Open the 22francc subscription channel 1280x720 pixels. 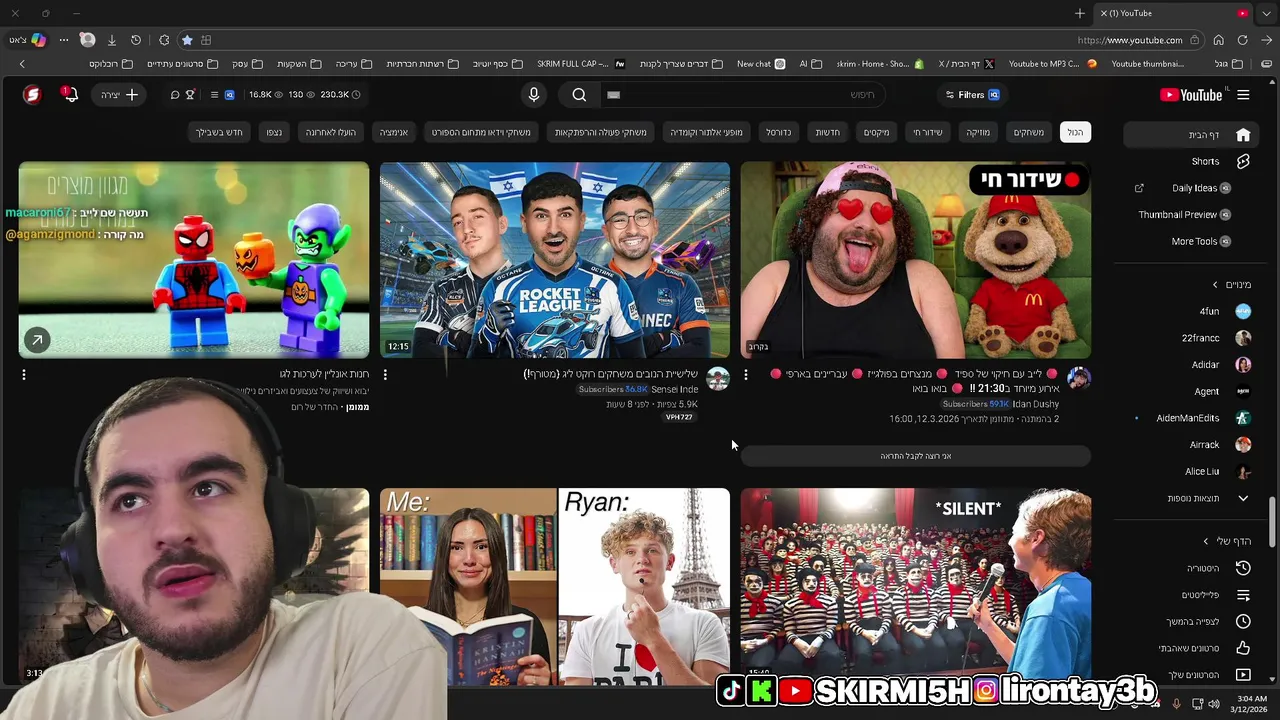pyautogui.click(x=1190, y=338)
